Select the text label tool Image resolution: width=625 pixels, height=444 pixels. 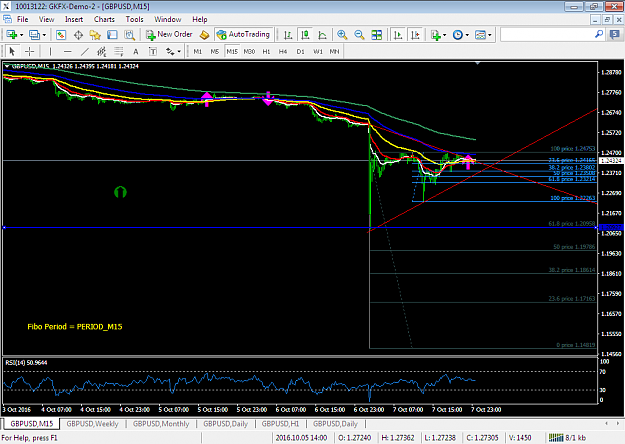pos(153,51)
